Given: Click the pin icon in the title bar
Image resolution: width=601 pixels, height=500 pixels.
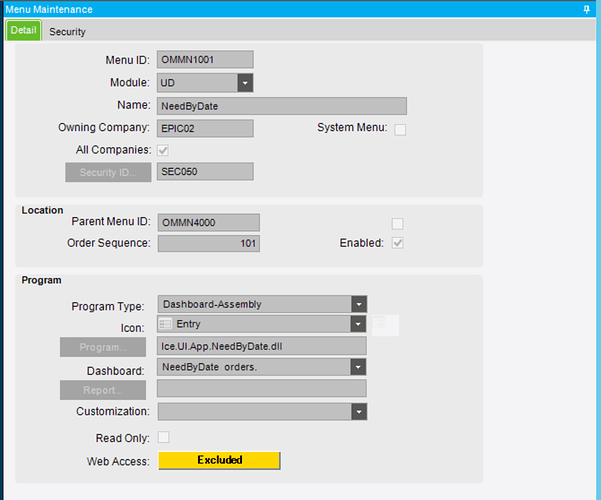Looking at the screenshot, I should click(586, 9).
